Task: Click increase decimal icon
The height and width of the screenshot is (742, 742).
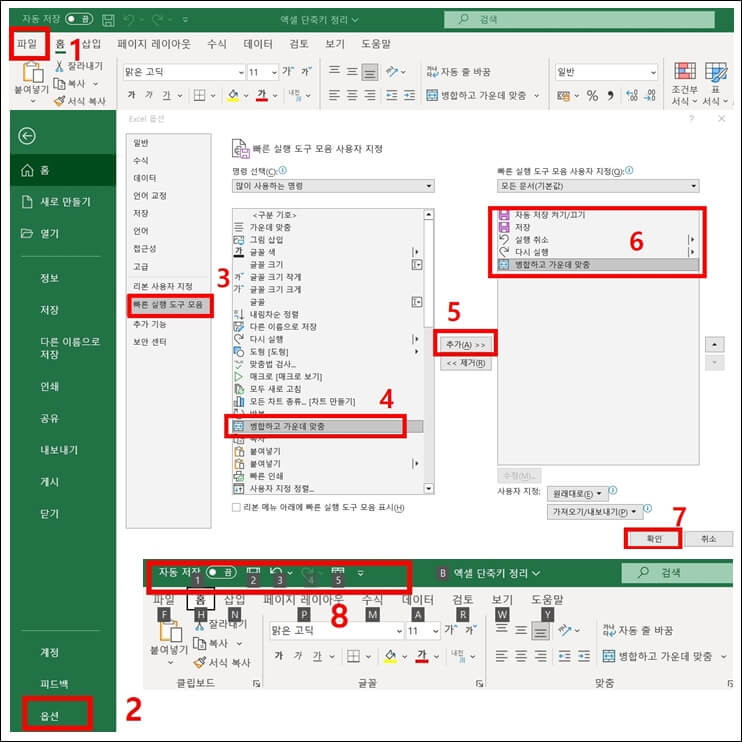Action: (x=632, y=96)
